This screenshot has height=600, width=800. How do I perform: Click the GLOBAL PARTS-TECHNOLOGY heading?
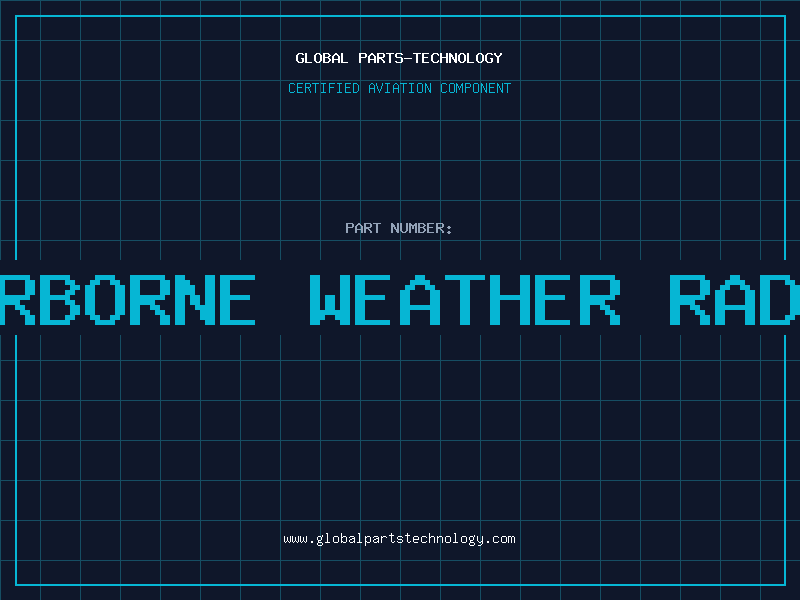pyautogui.click(x=399, y=58)
